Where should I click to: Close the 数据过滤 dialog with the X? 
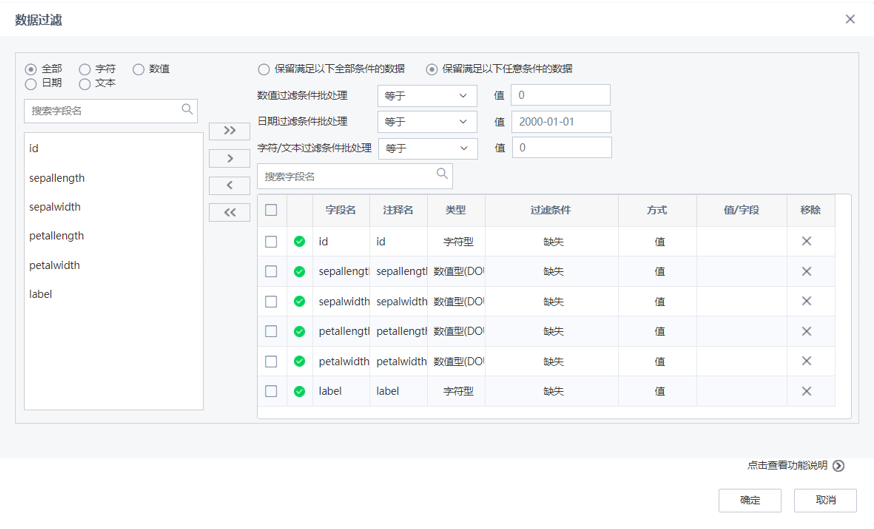(850, 20)
